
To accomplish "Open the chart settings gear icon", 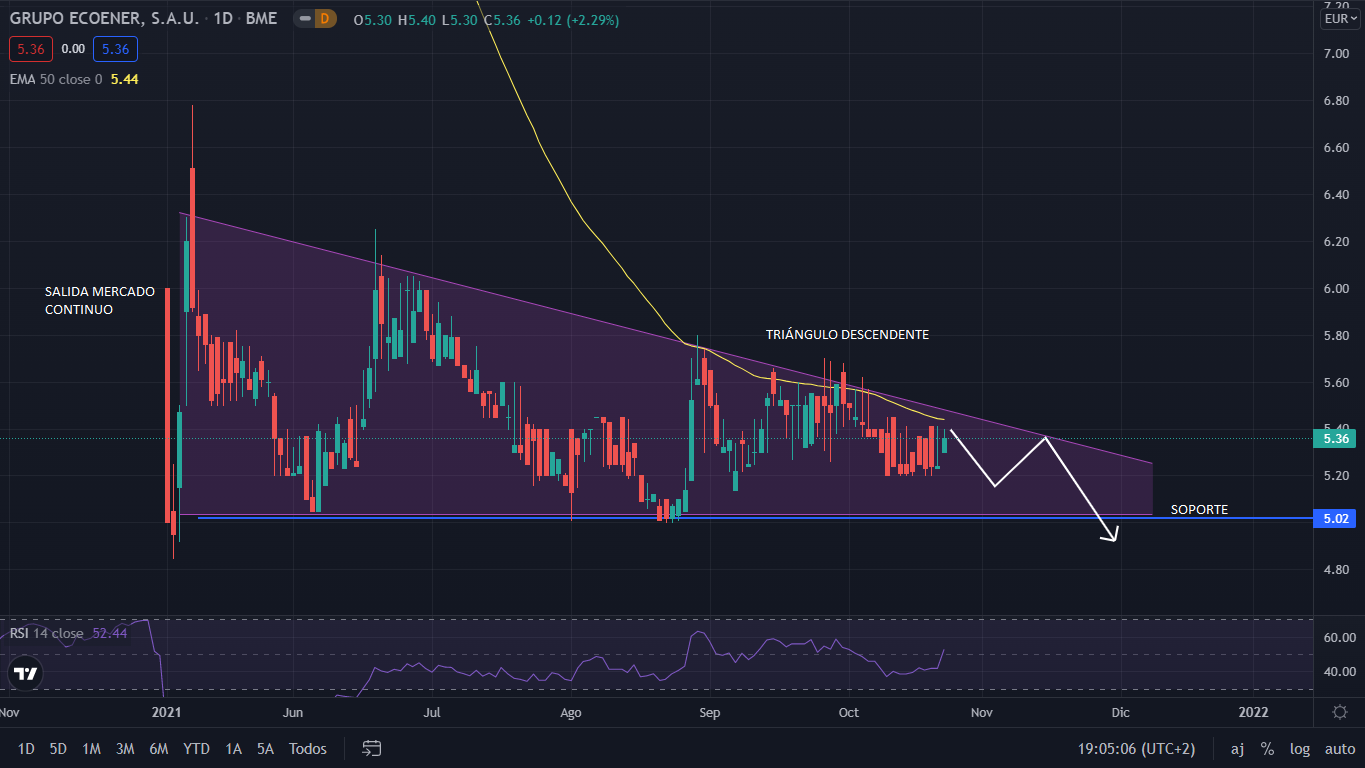I will 1339,712.
